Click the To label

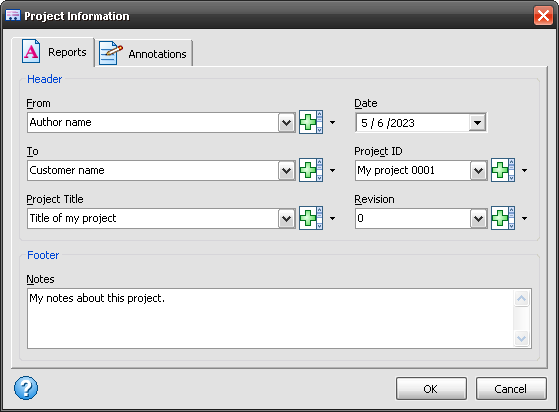pos(32,151)
